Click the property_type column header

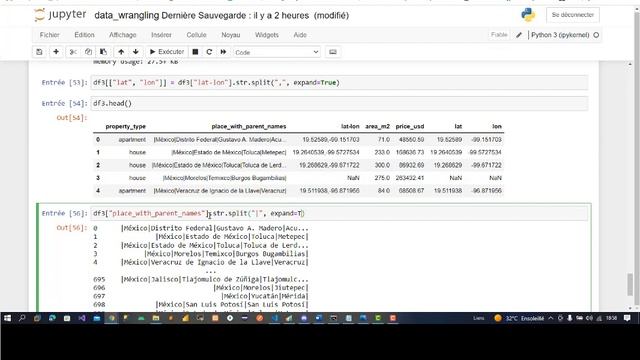(125, 127)
